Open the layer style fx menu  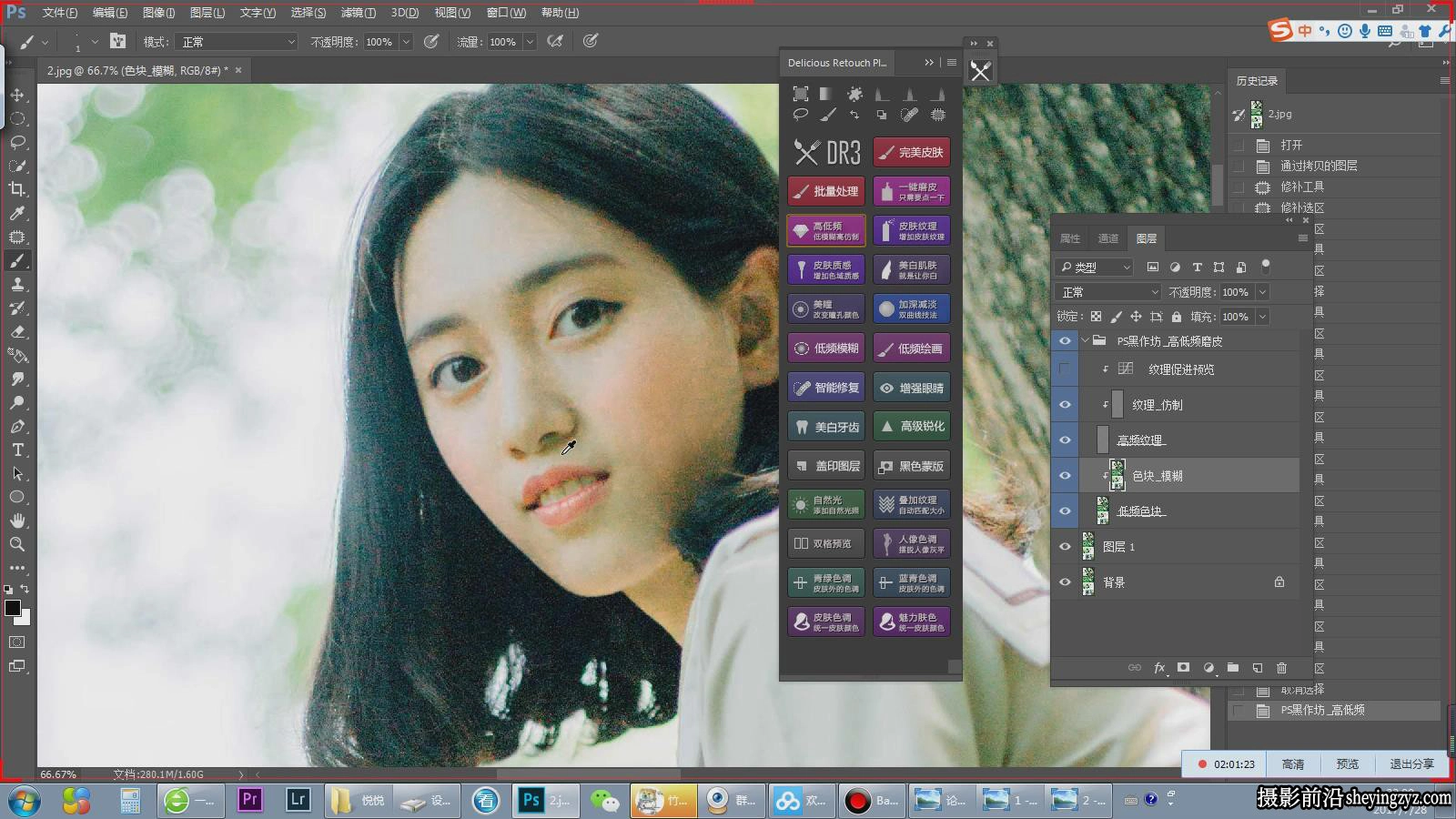tap(1159, 667)
